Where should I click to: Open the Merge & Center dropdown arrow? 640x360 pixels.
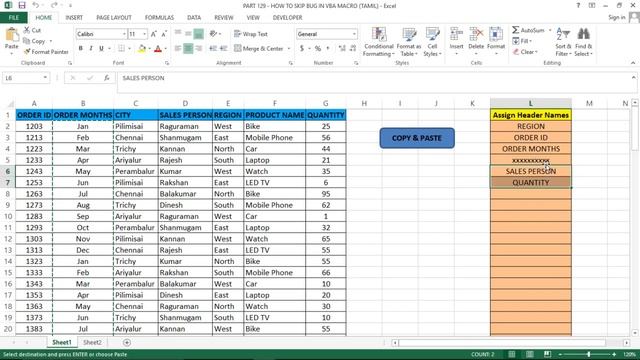pyautogui.click(x=289, y=49)
